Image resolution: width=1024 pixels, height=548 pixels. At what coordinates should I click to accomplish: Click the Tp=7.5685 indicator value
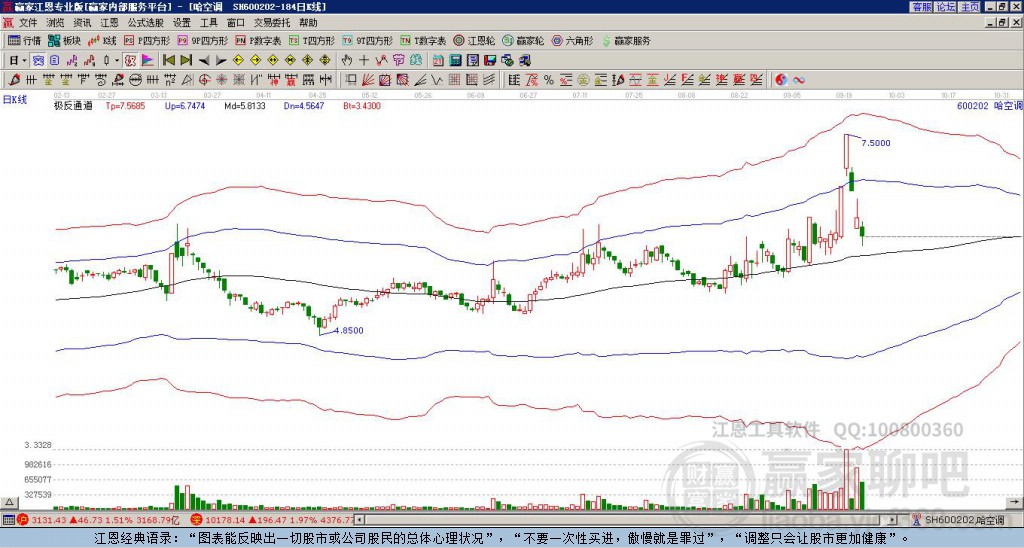(125, 106)
